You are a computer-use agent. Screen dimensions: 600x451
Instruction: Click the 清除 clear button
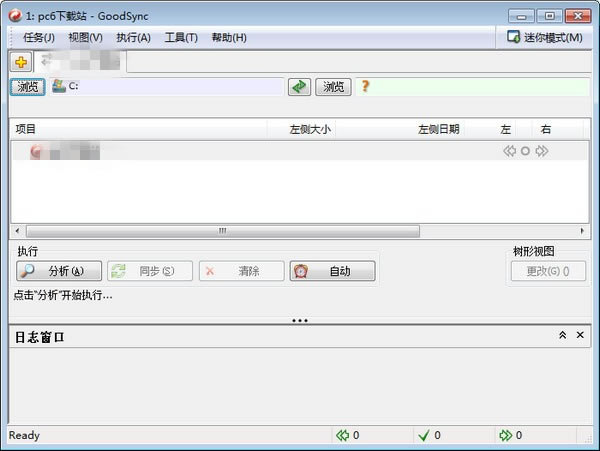point(241,271)
